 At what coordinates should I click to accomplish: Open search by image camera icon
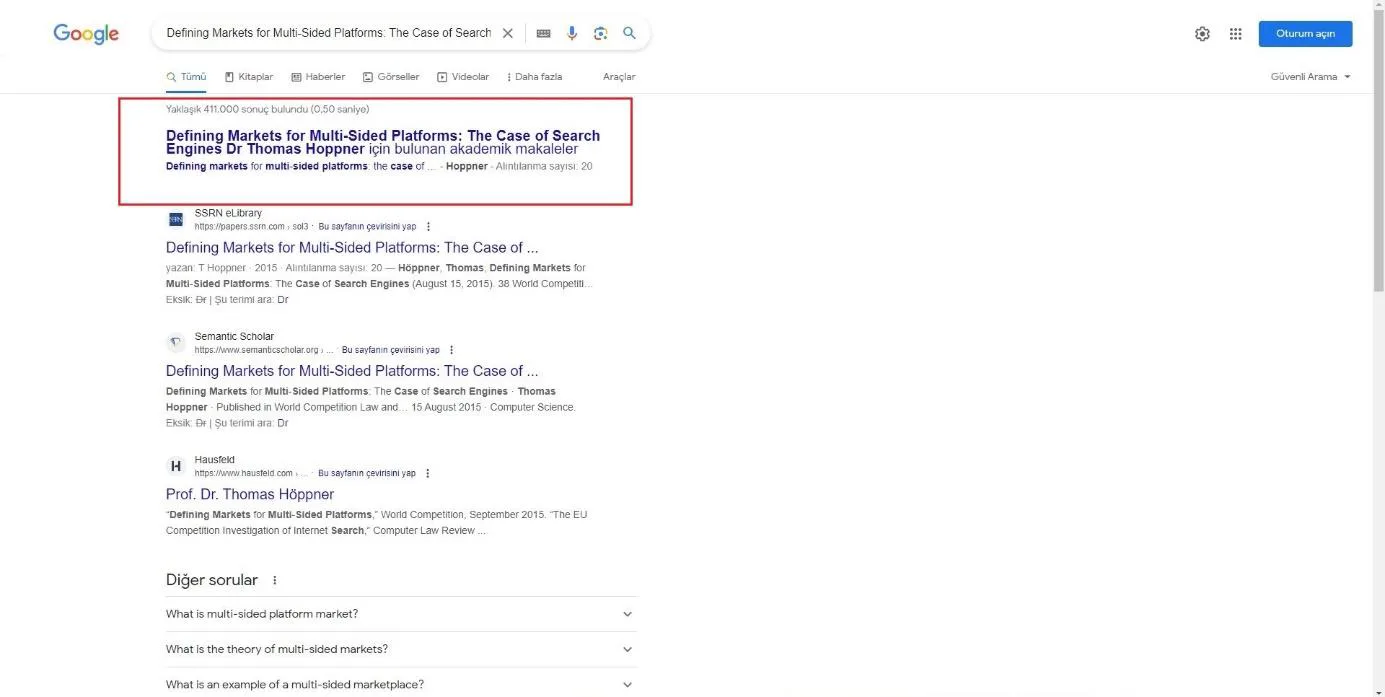click(x=600, y=33)
